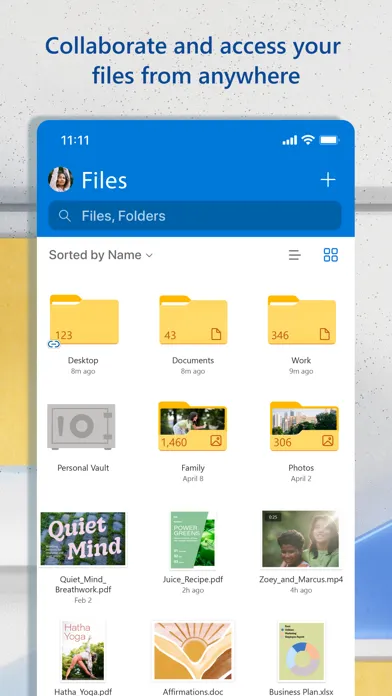Click the search magnifier icon
Image resolution: width=392 pixels, height=696 pixels.
click(x=65, y=216)
